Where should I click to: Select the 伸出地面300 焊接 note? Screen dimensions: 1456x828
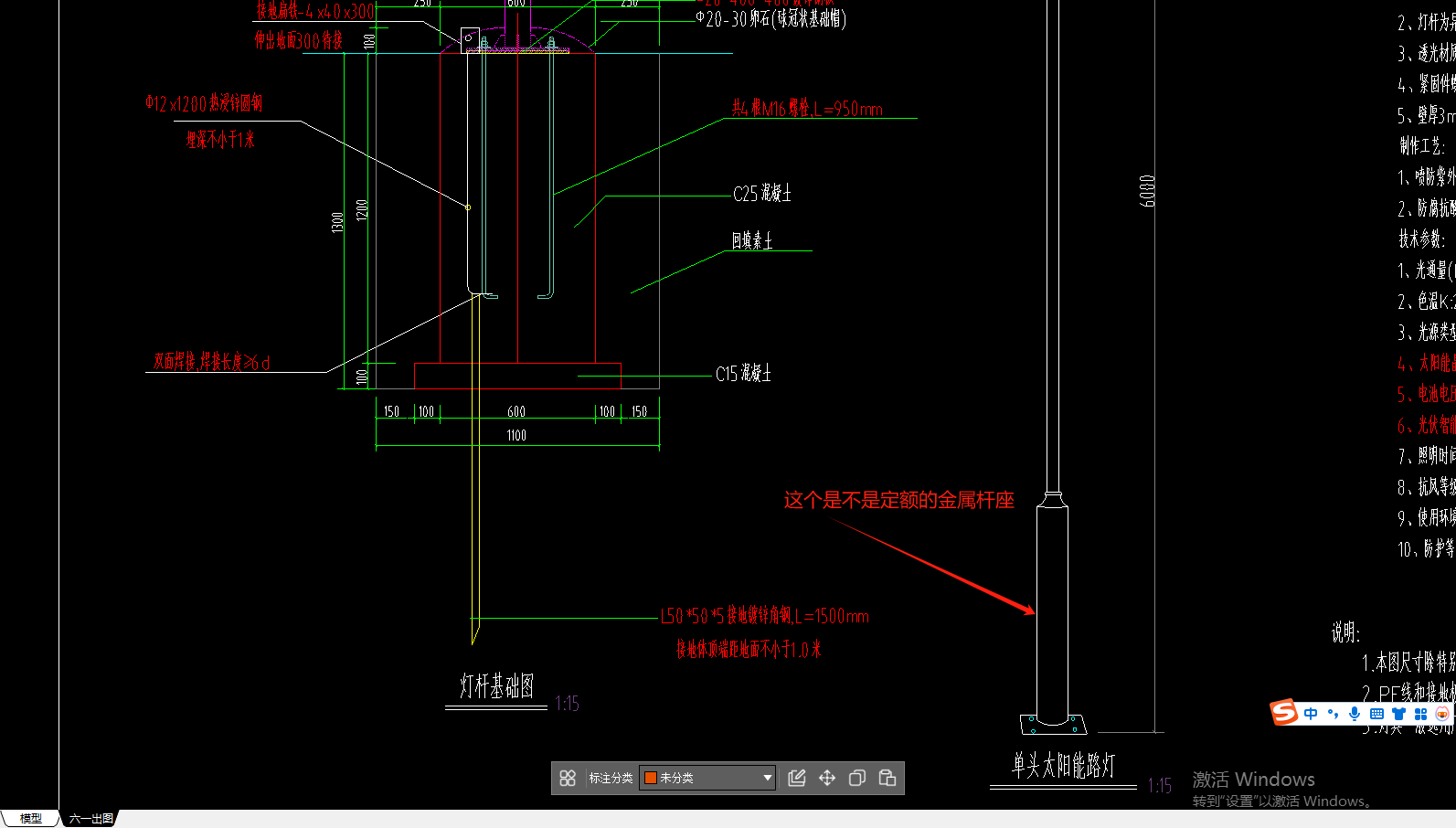pos(299,39)
